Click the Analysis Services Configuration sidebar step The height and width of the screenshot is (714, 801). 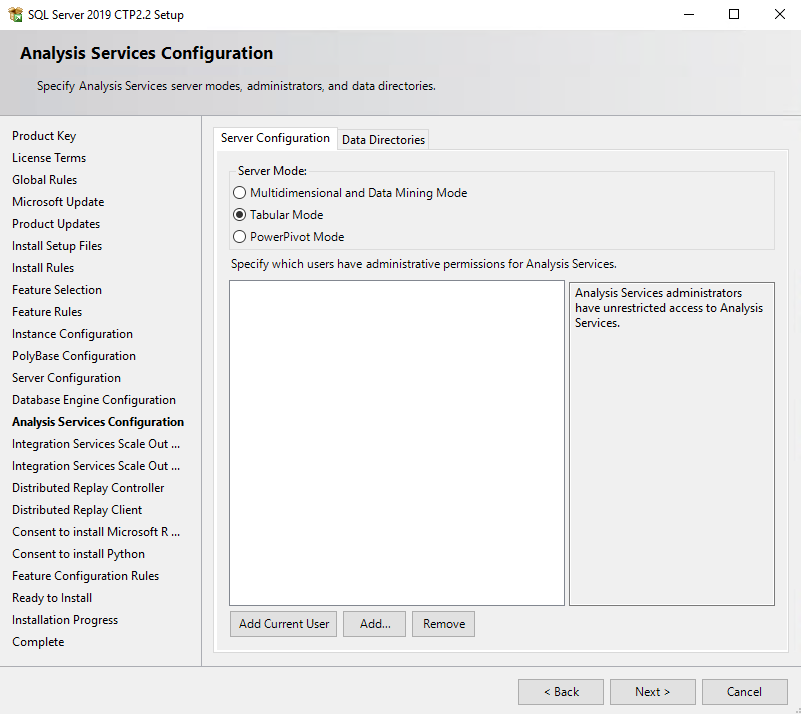click(98, 421)
